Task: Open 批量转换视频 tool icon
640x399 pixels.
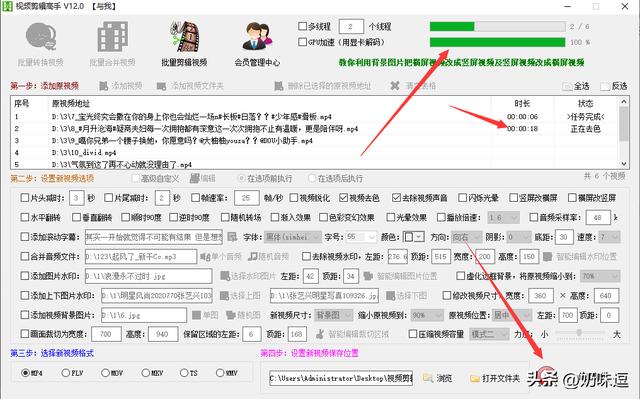Action: [x=40, y=37]
